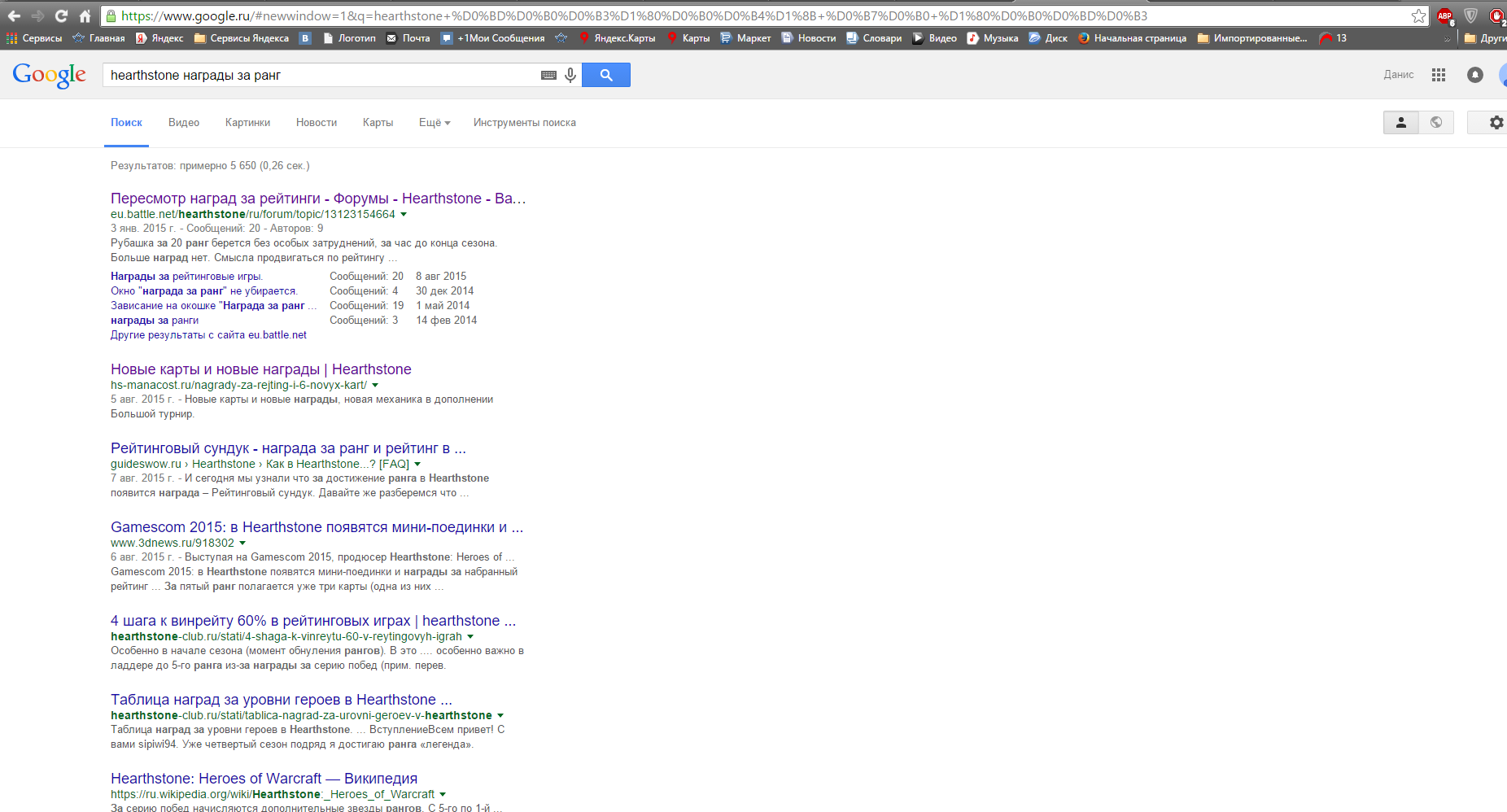Open result 'Пересмотр наград за рейтинги'
This screenshot has height=812, width=1507.
[318, 199]
